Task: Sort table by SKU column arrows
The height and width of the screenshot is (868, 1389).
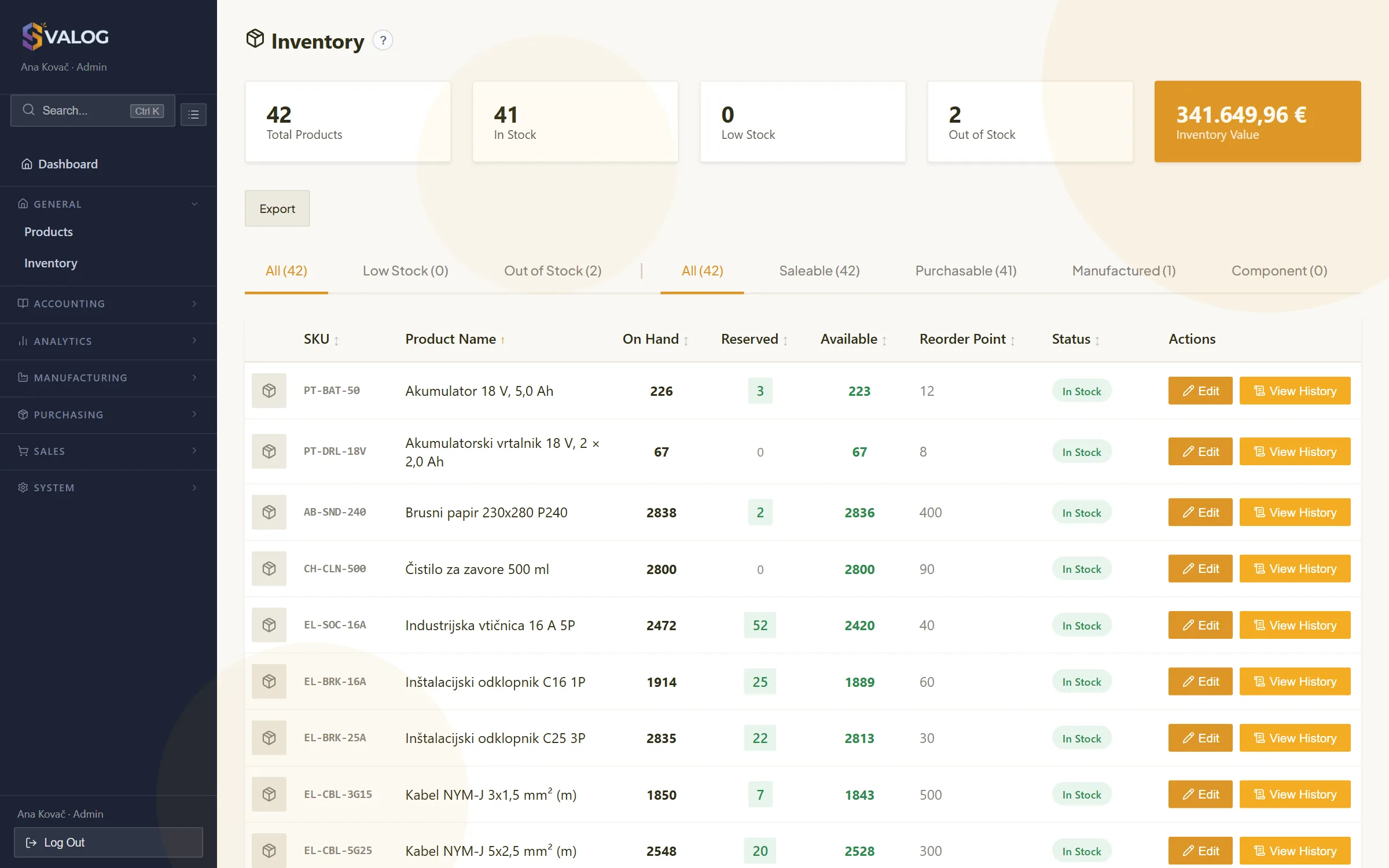Action: pos(336,340)
